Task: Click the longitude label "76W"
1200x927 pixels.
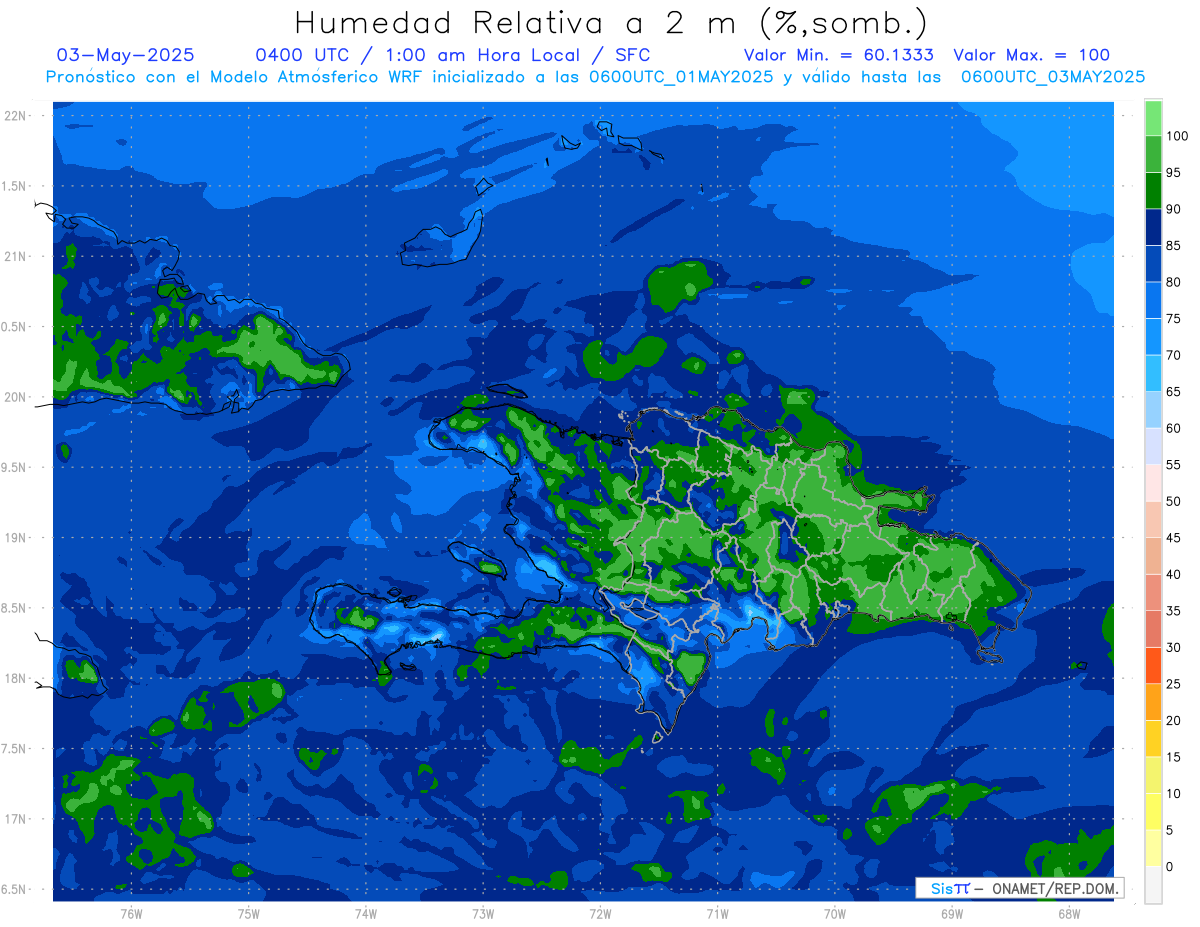Action: (131, 913)
